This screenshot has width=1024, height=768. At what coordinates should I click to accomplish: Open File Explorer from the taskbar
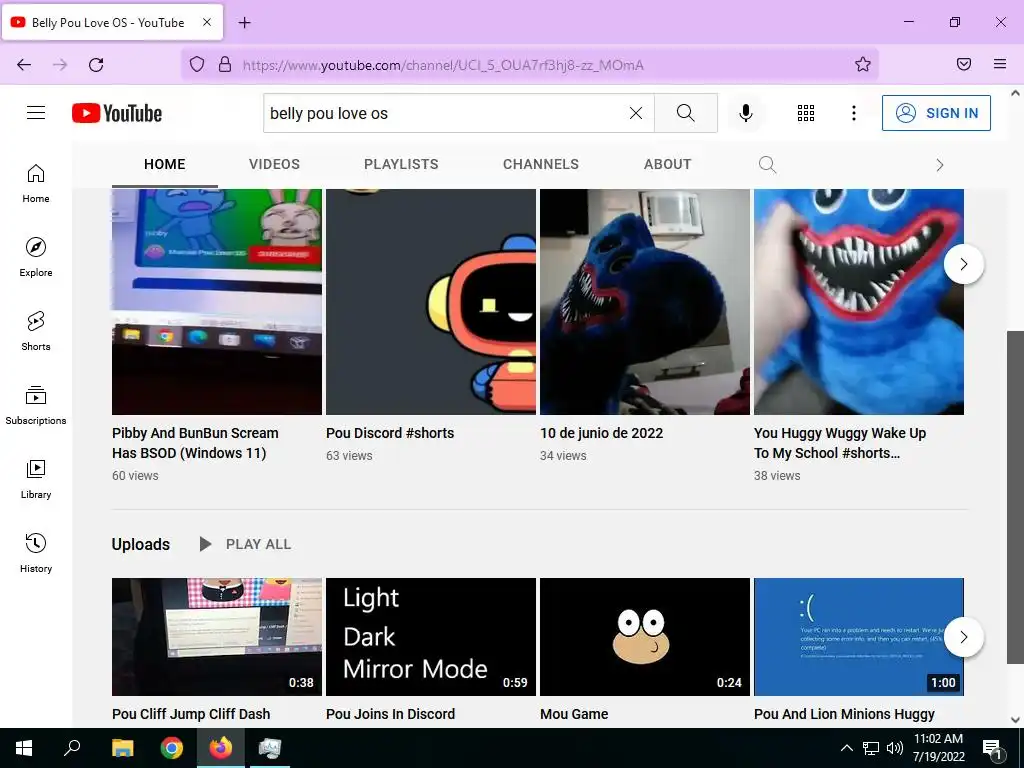(122, 748)
